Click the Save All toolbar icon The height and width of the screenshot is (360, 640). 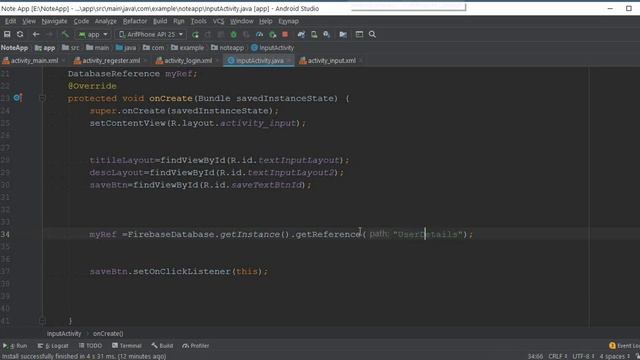click(7, 34)
